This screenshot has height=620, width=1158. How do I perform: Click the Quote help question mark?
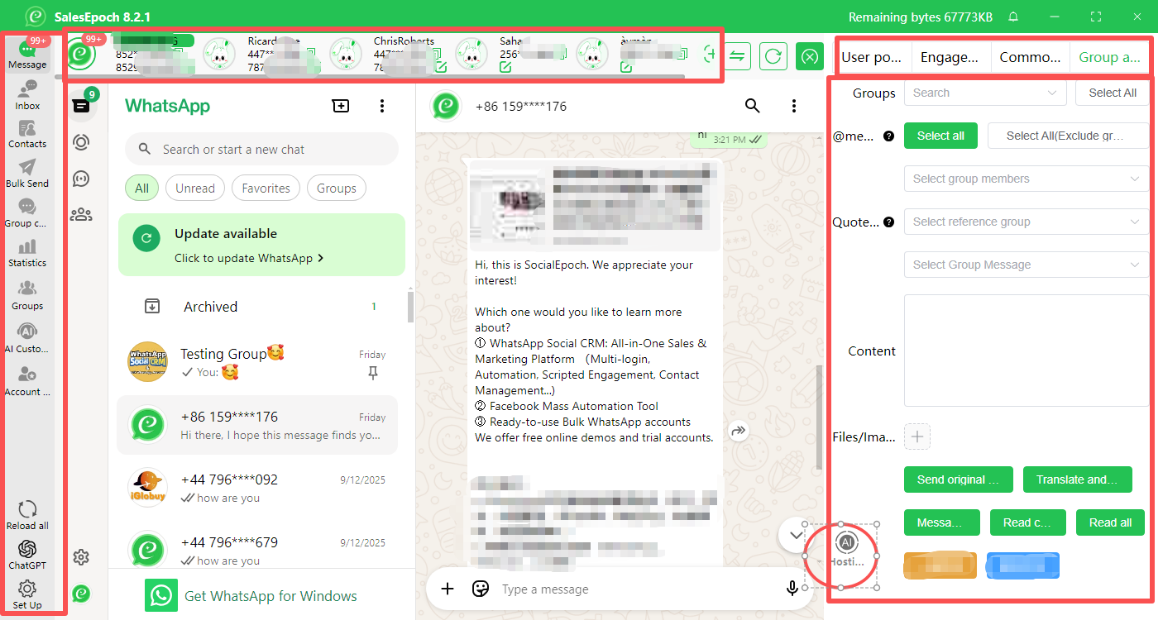888,222
